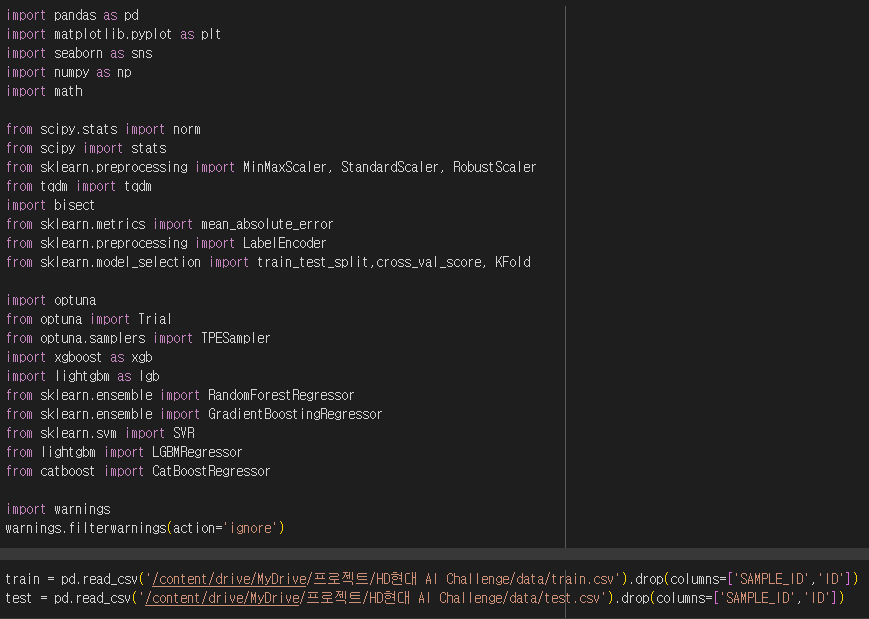Screen dimensions: 869x619
Task: Click the line 'from scipy import stats'
Action: click(x=86, y=148)
